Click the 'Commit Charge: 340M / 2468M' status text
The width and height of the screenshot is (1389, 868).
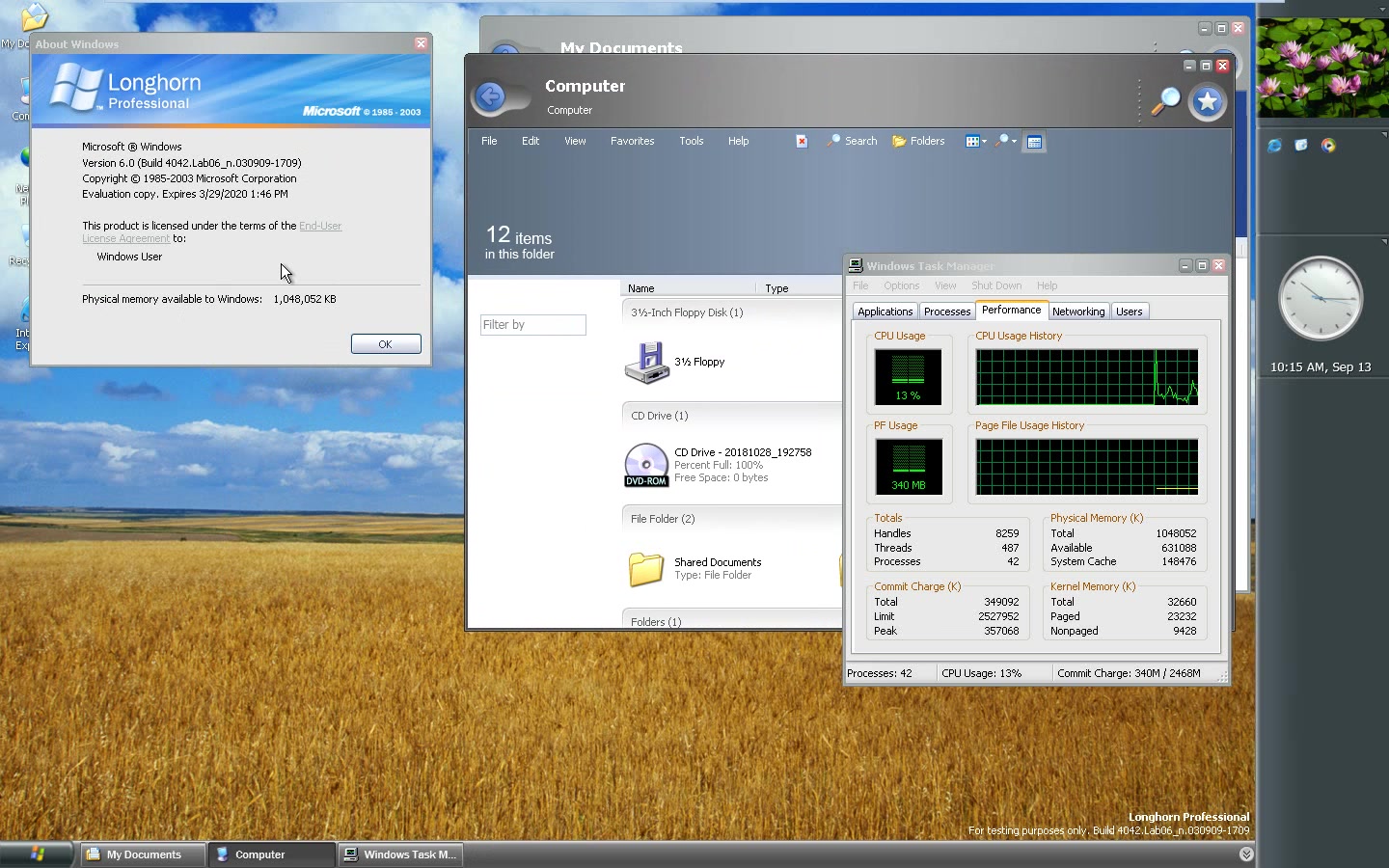[x=1129, y=673]
